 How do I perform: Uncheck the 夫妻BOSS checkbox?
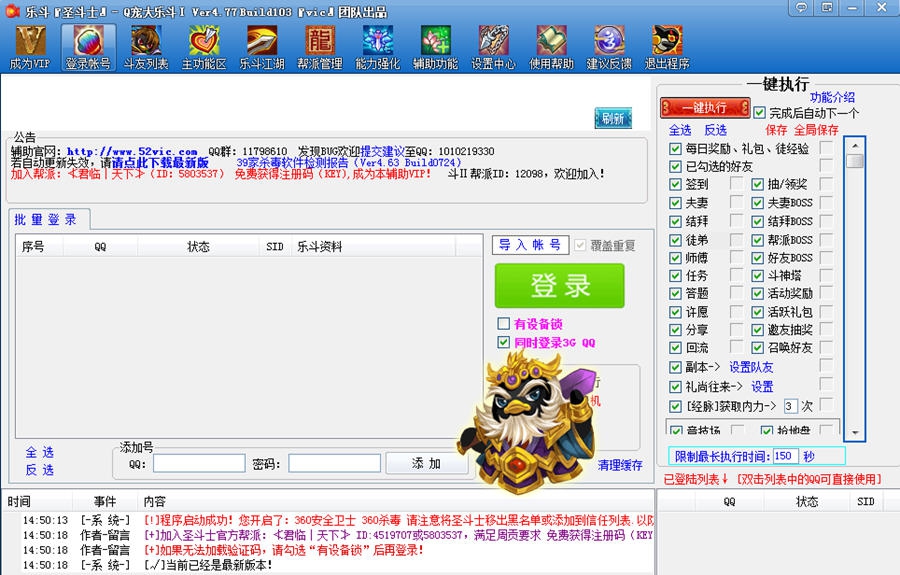click(758, 203)
